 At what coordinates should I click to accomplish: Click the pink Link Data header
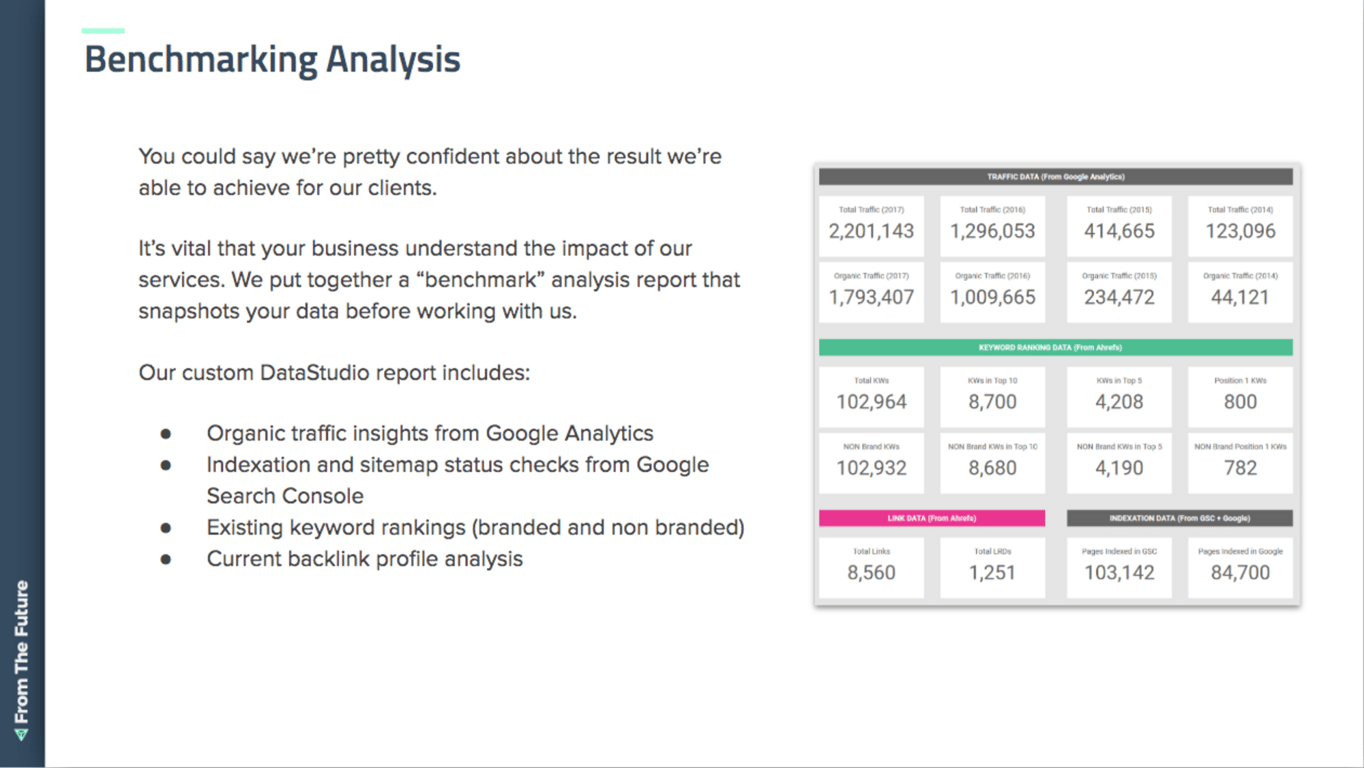931,518
